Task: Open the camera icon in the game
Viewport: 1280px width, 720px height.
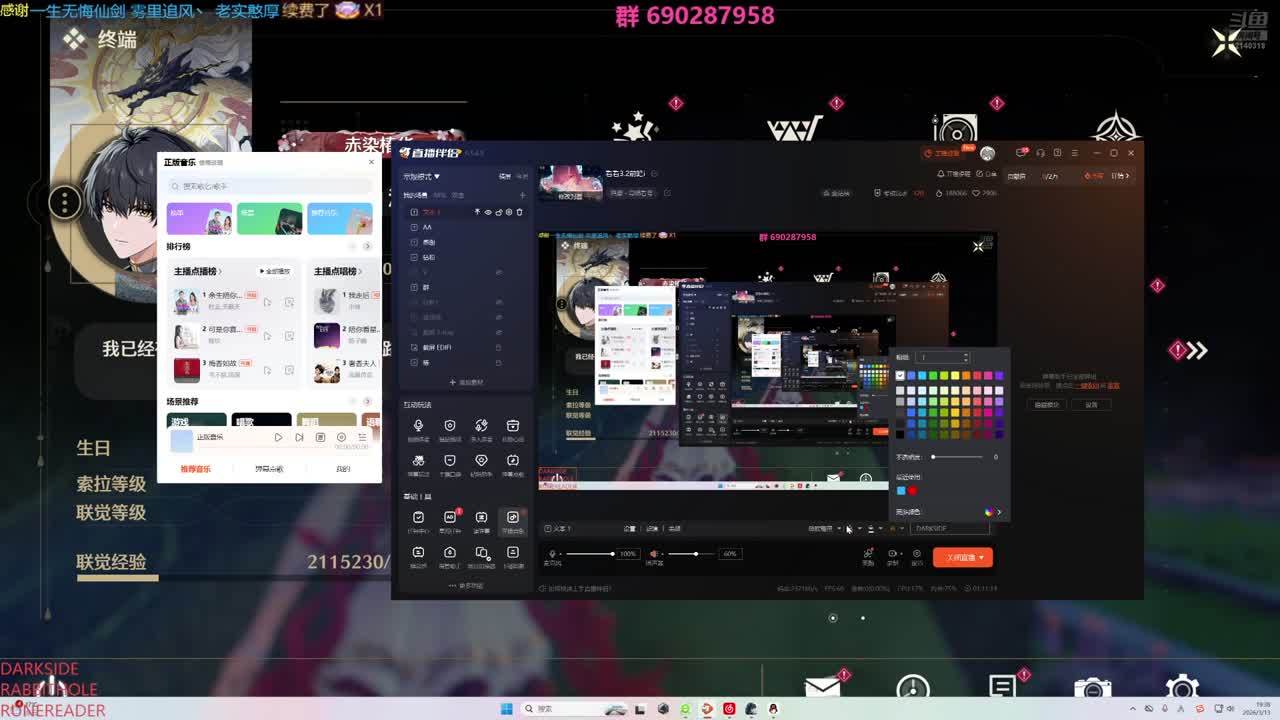Action: (1092, 689)
